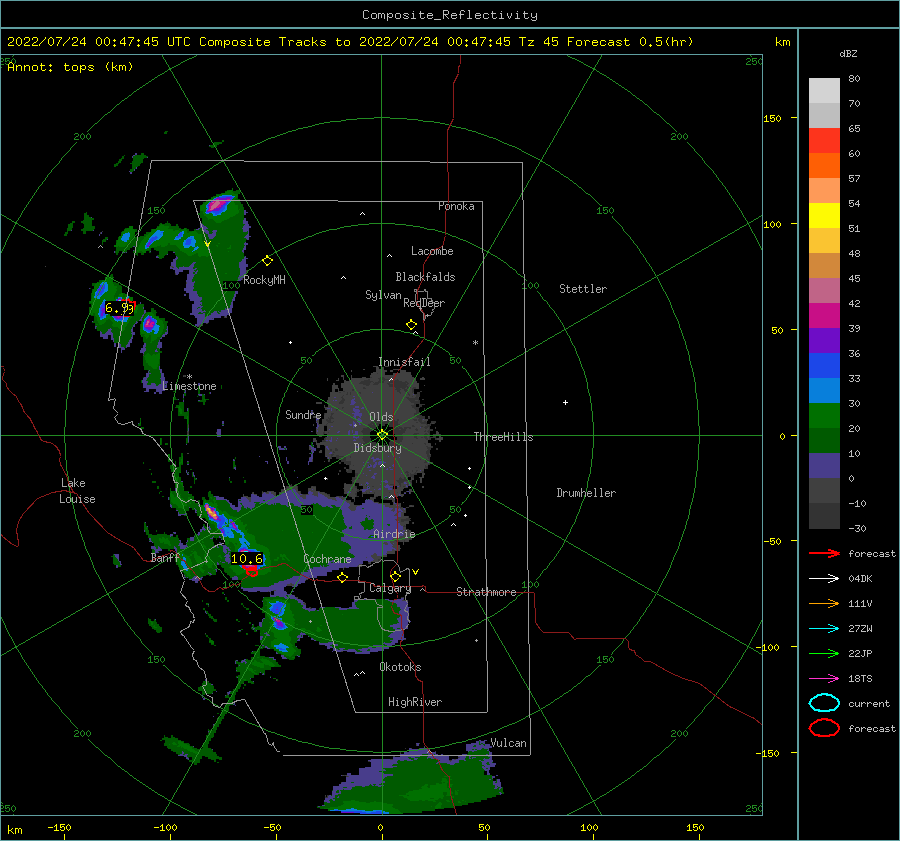
Task: Click the Lacombe town label
Action: click(432, 251)
